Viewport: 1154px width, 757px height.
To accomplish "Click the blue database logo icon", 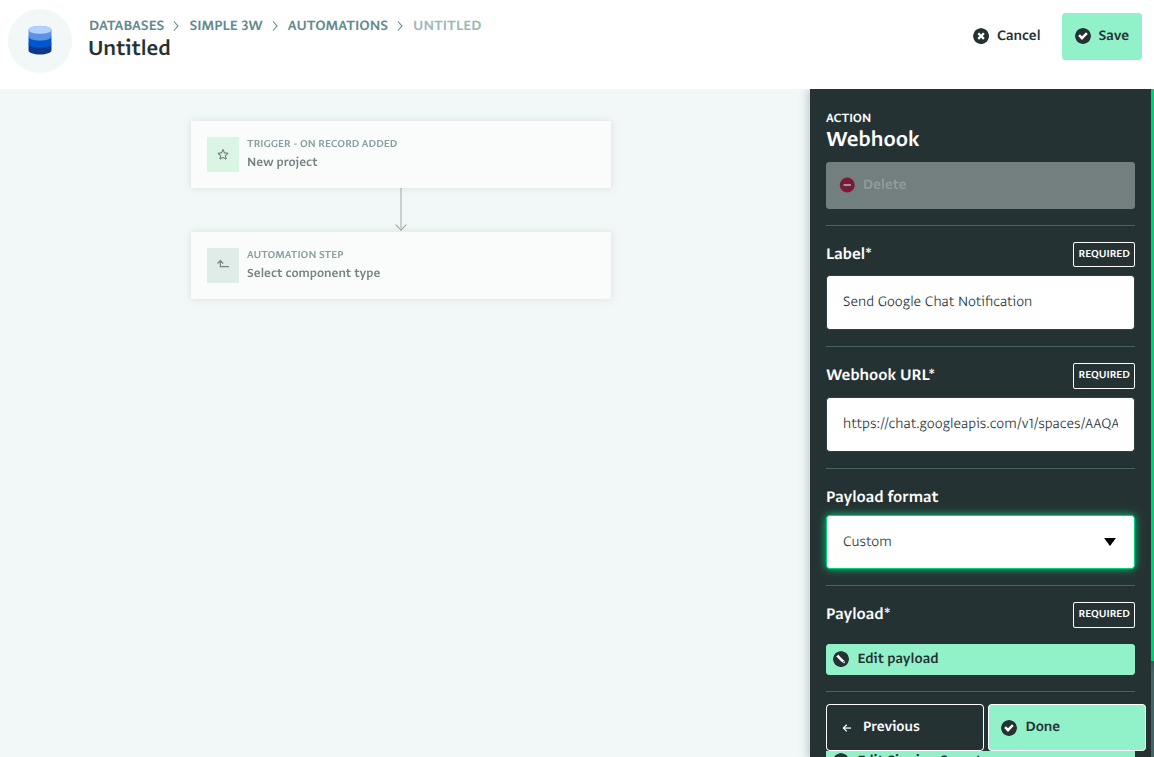I will pos(40,40).
